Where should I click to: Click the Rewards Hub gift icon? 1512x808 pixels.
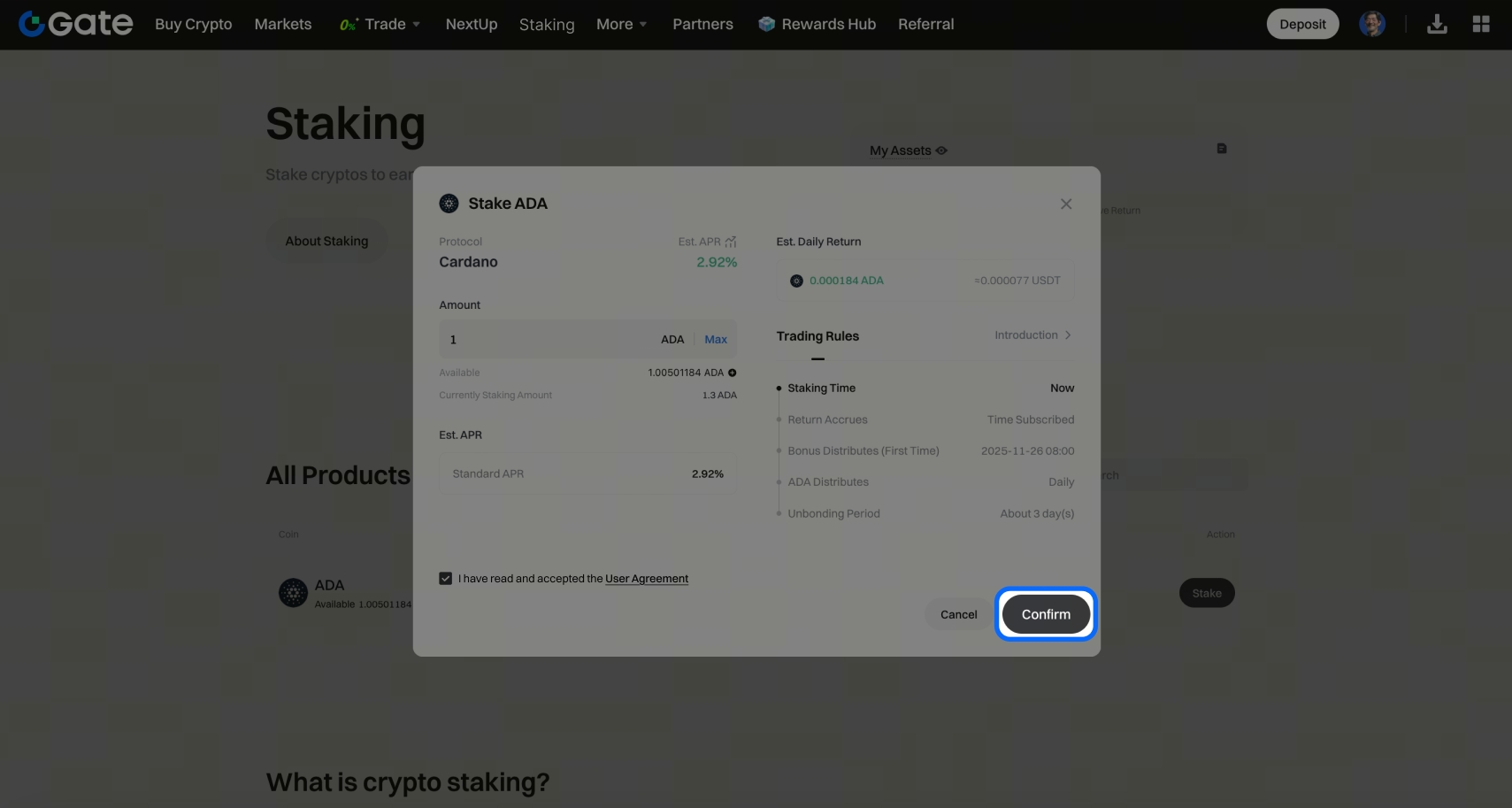[x=766, y=24]
